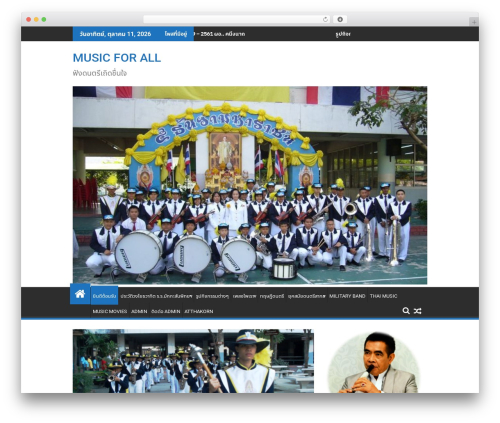Select the date label in the top bar

click(x=115, y=34)
